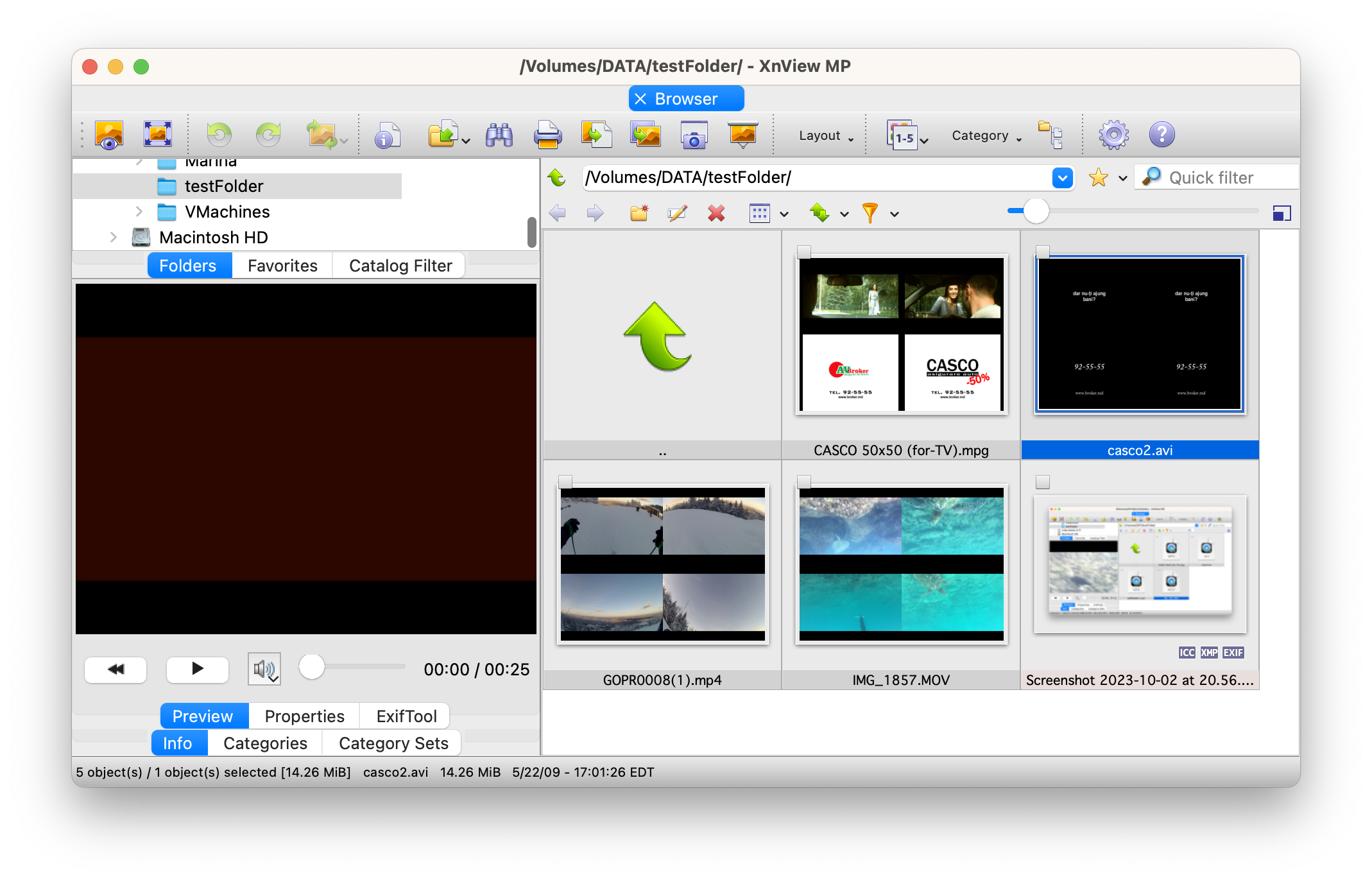Open the path address dropdown arrow

pyautogui.click(x=1062, y=178)
